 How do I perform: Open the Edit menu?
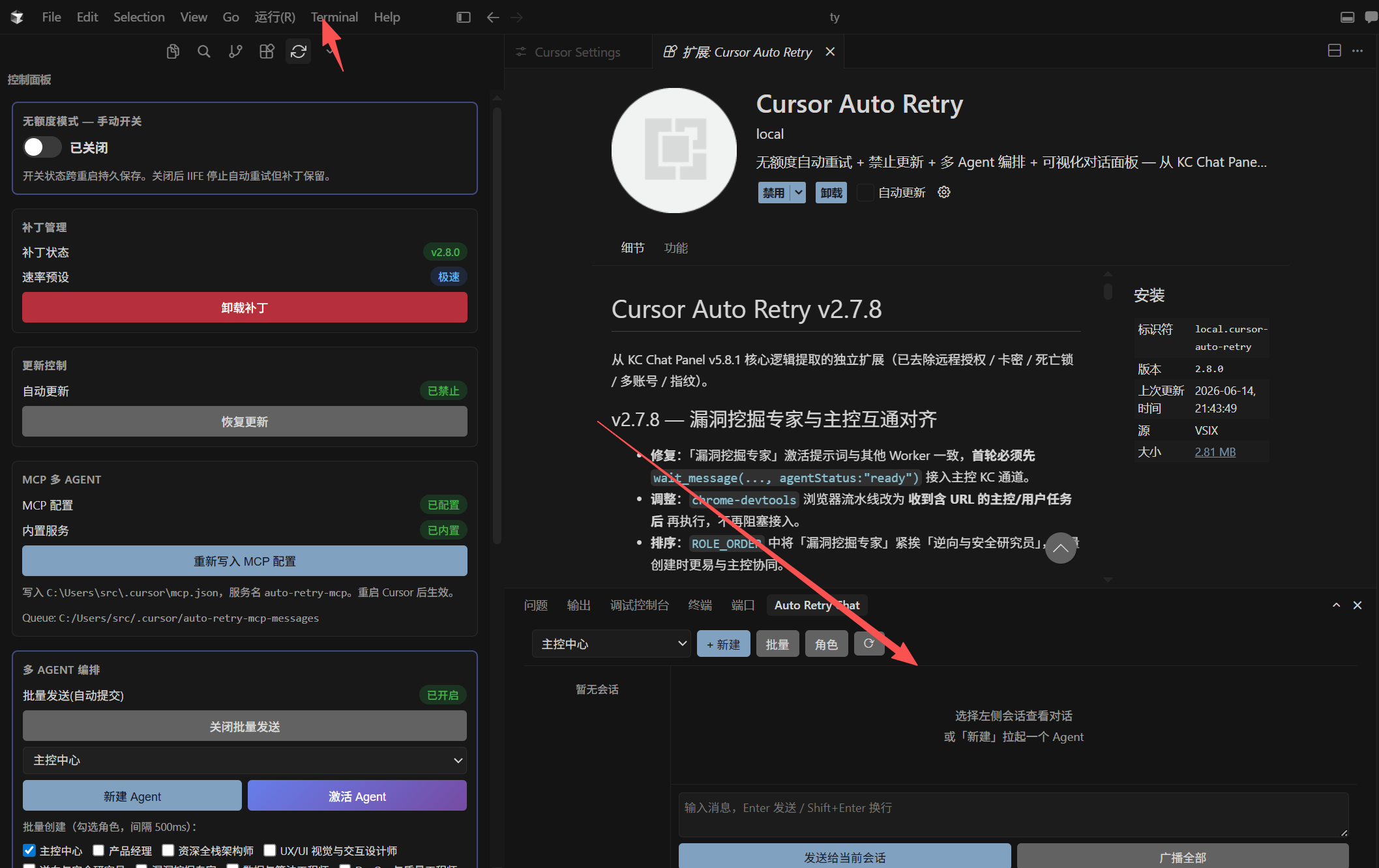coord(87,17)
